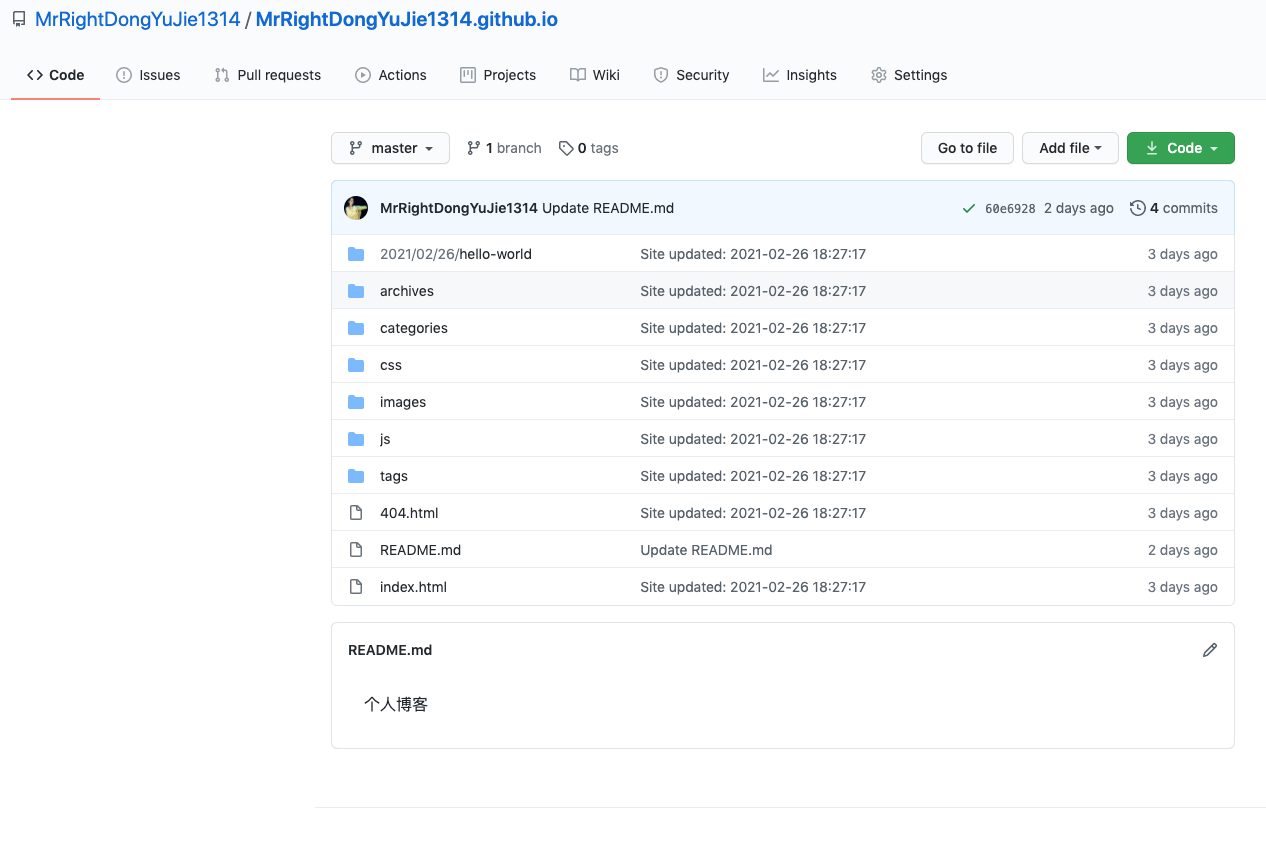Open commit hash 60e6928
Image resolution: width=1266 pixels, height=841 pixels.
coord(1010,209)
